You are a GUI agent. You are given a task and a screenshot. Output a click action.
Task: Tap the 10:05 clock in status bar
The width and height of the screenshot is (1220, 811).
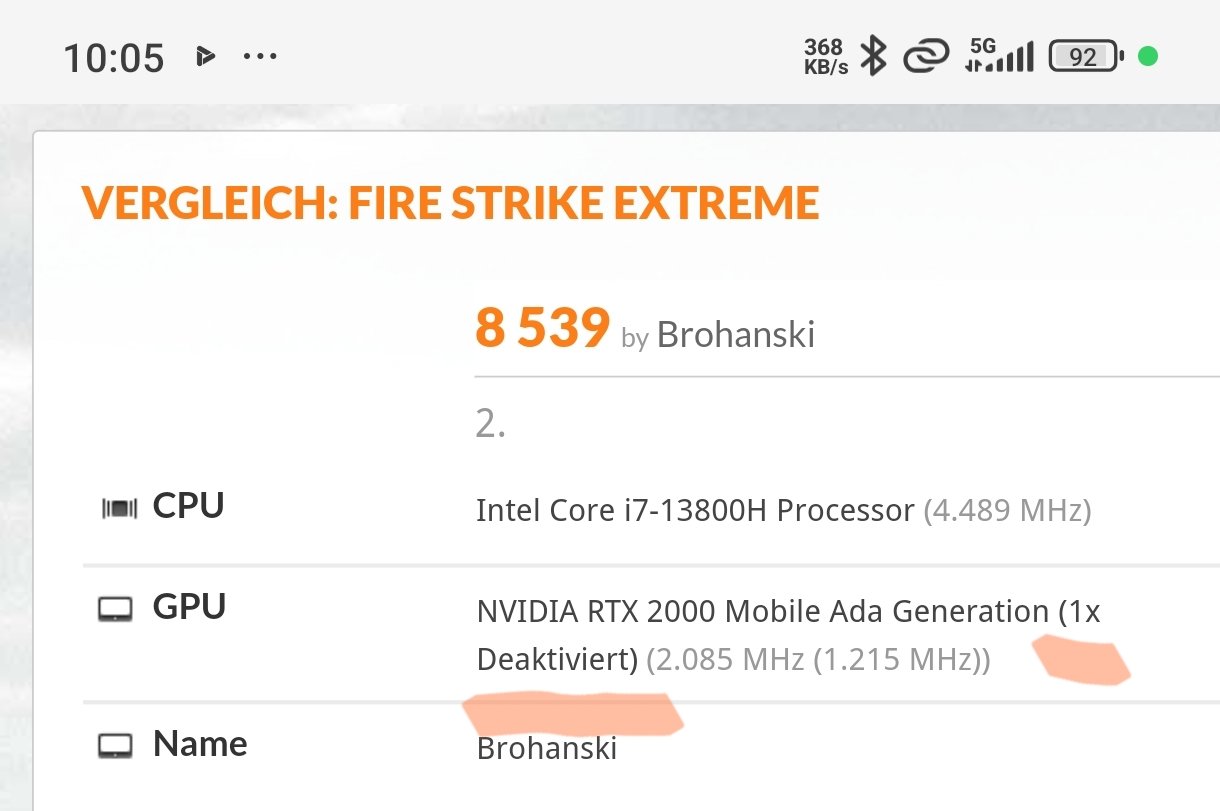[113, 58]
